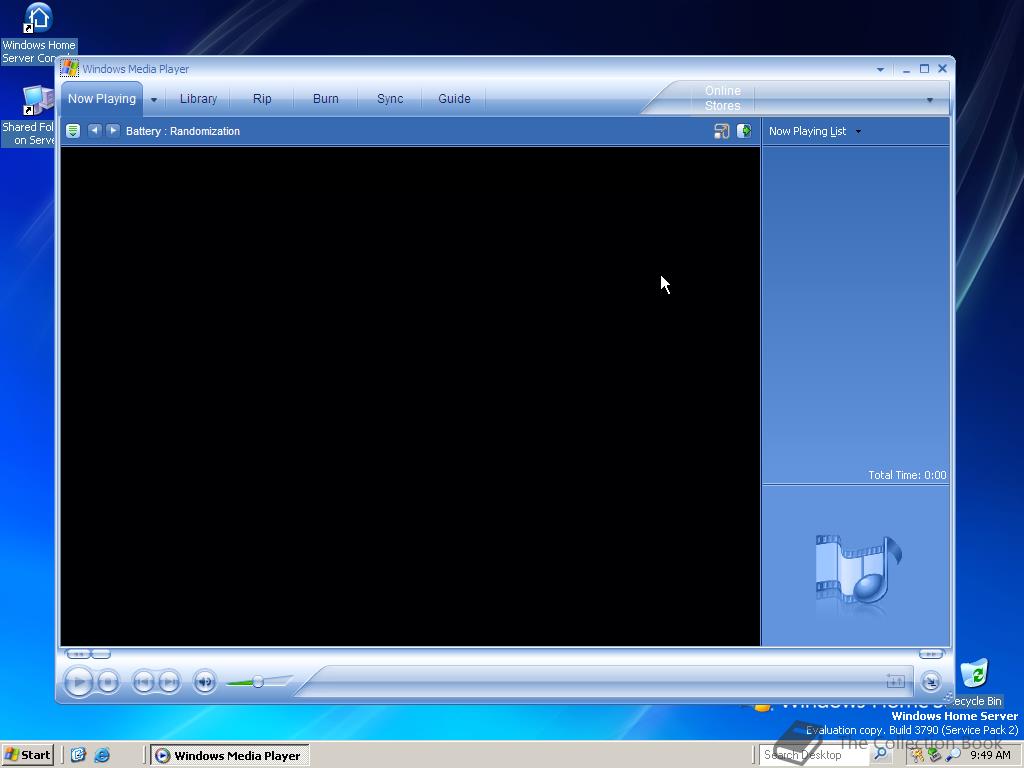Maximize the Windows Media Player window
Viewport: 1024px width, 768px height.
click(924, 69)
